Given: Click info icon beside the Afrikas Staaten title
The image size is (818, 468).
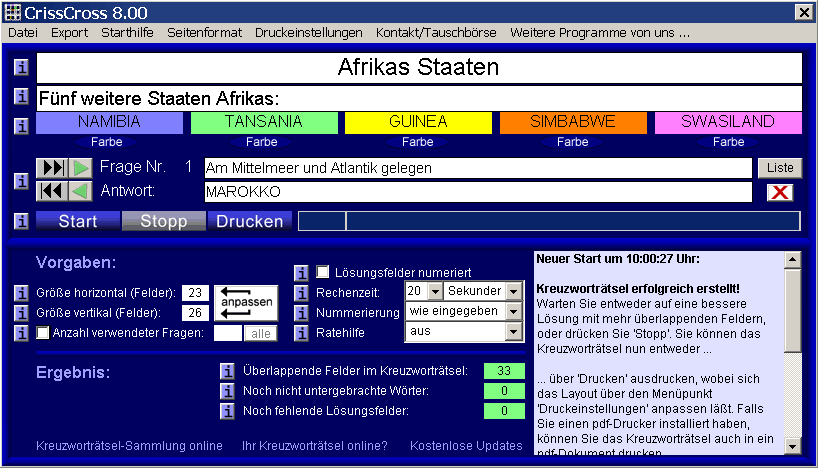Looking at the screenshot, I should 21,68.
